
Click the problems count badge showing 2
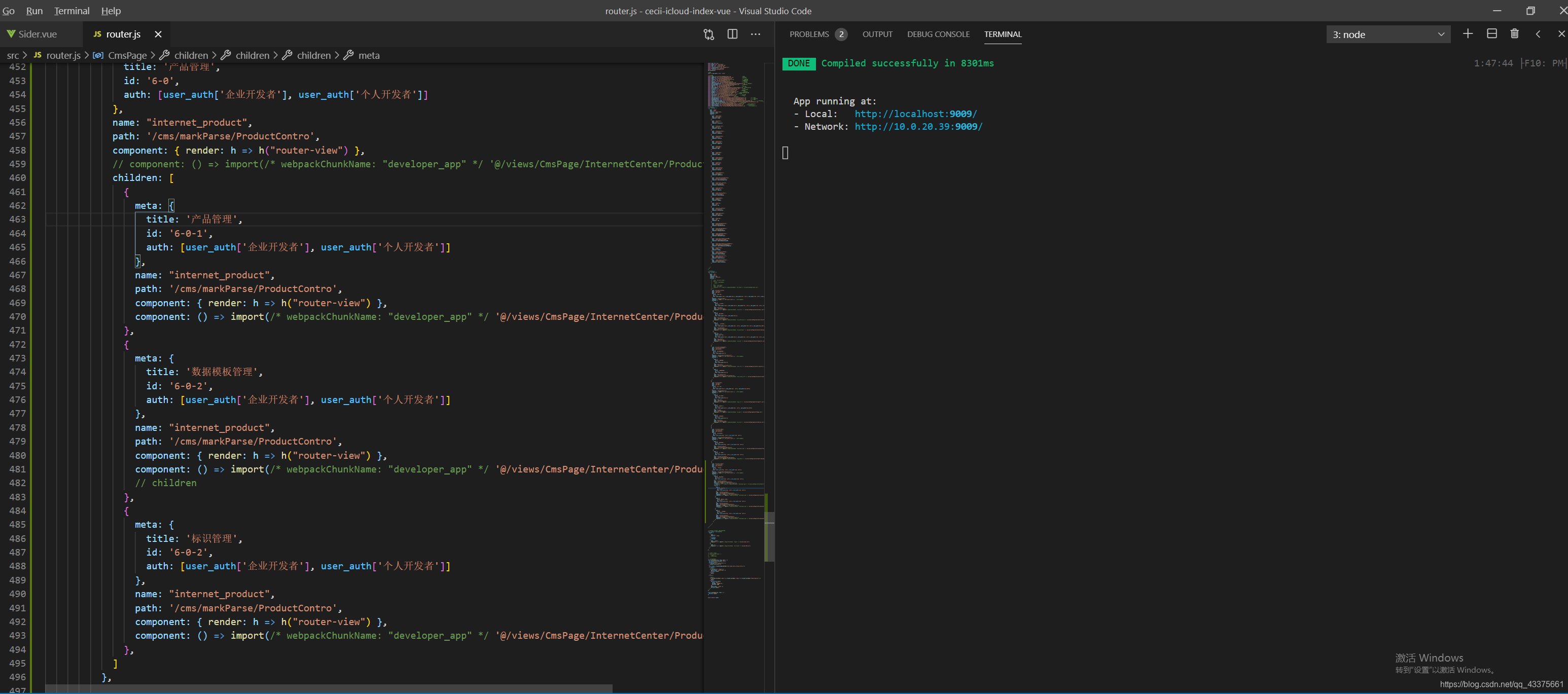tap(841, 34)
